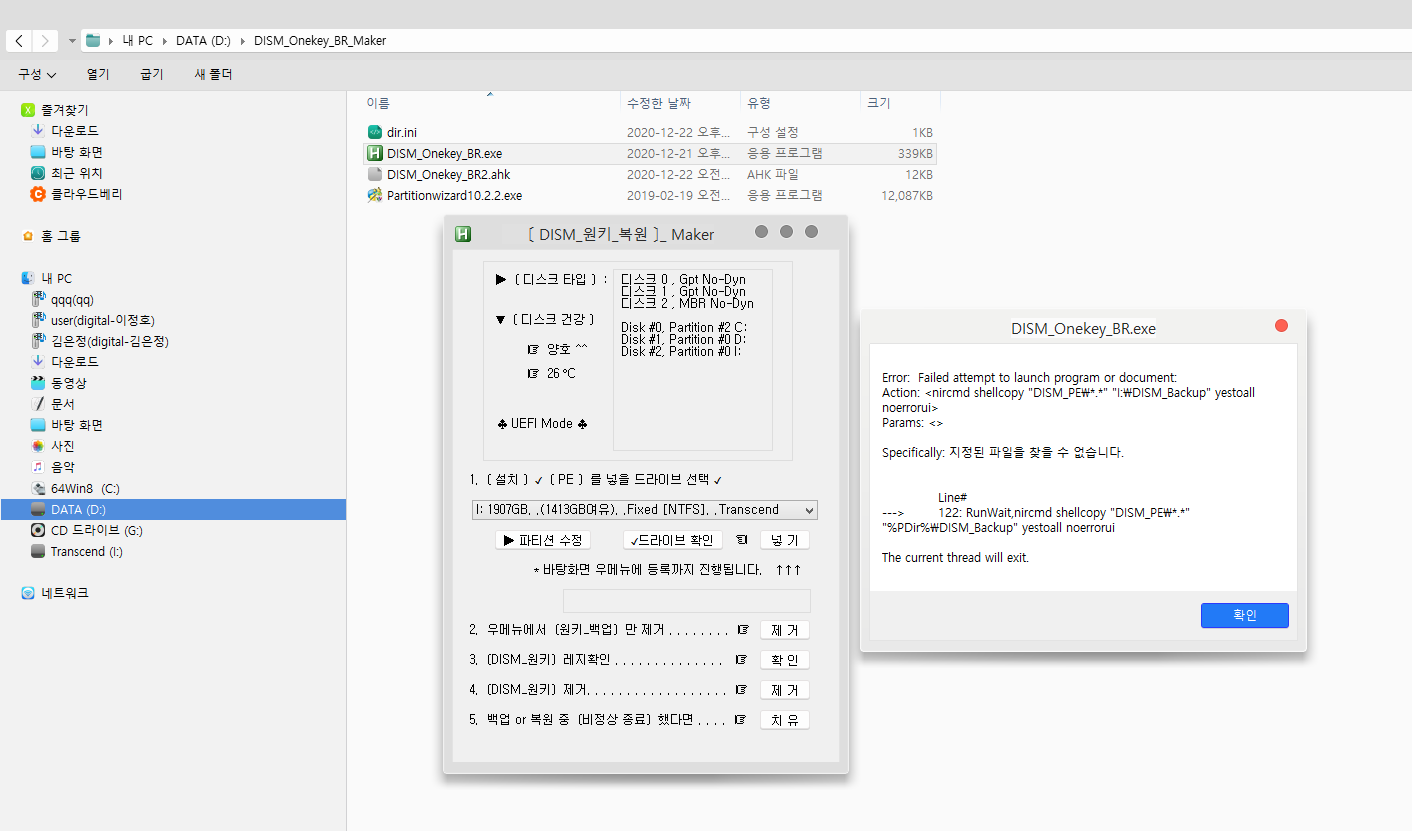The height and width of the screenshot is (831, 1412).
Task: Click the CD 드라이브 (G:) disc icon
Action: coord(38,530)
